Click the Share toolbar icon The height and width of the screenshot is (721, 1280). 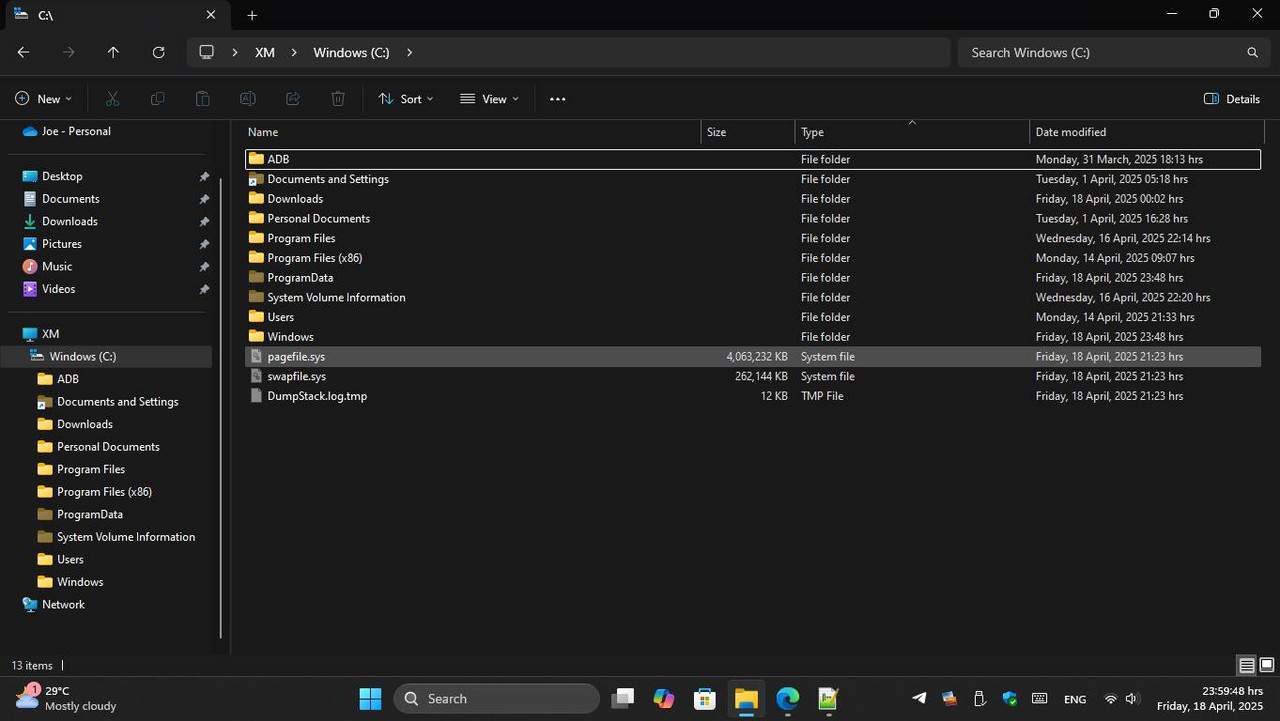[x=293, y=99]
